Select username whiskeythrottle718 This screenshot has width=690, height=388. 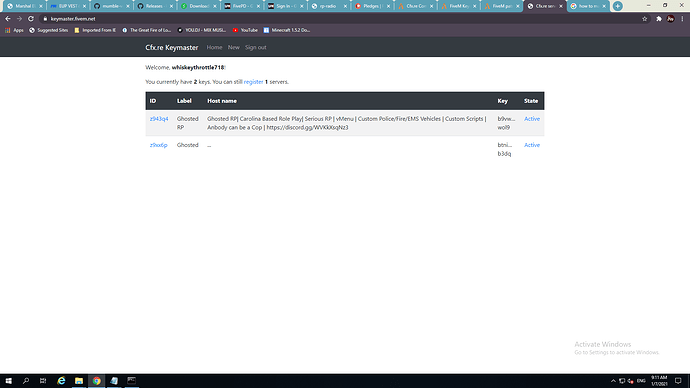click(x=198, y=67)
